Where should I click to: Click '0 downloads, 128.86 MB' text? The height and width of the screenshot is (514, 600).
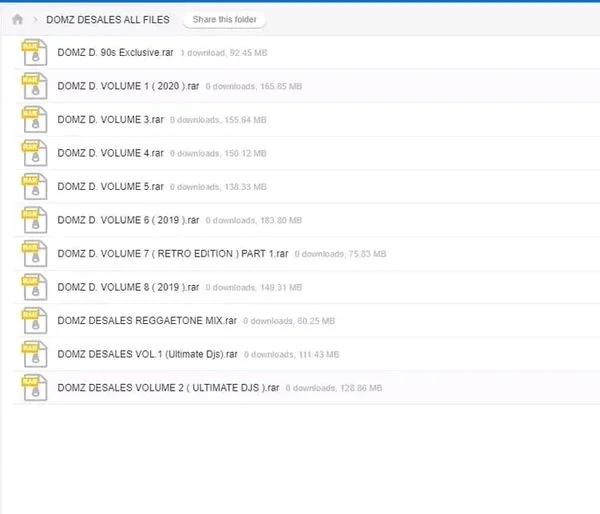334,388
